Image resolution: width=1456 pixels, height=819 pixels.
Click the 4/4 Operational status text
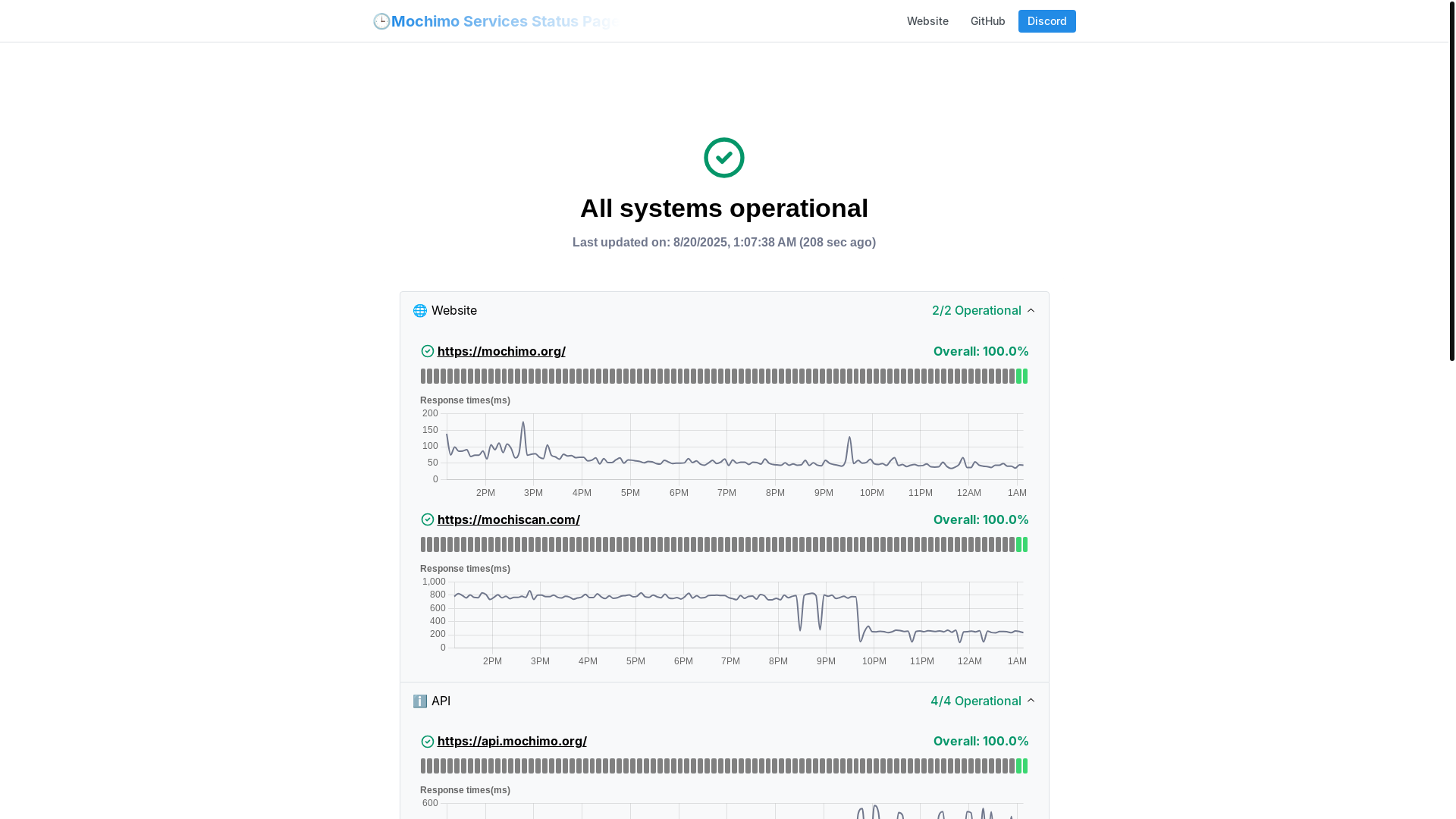(x=975, y=701)
